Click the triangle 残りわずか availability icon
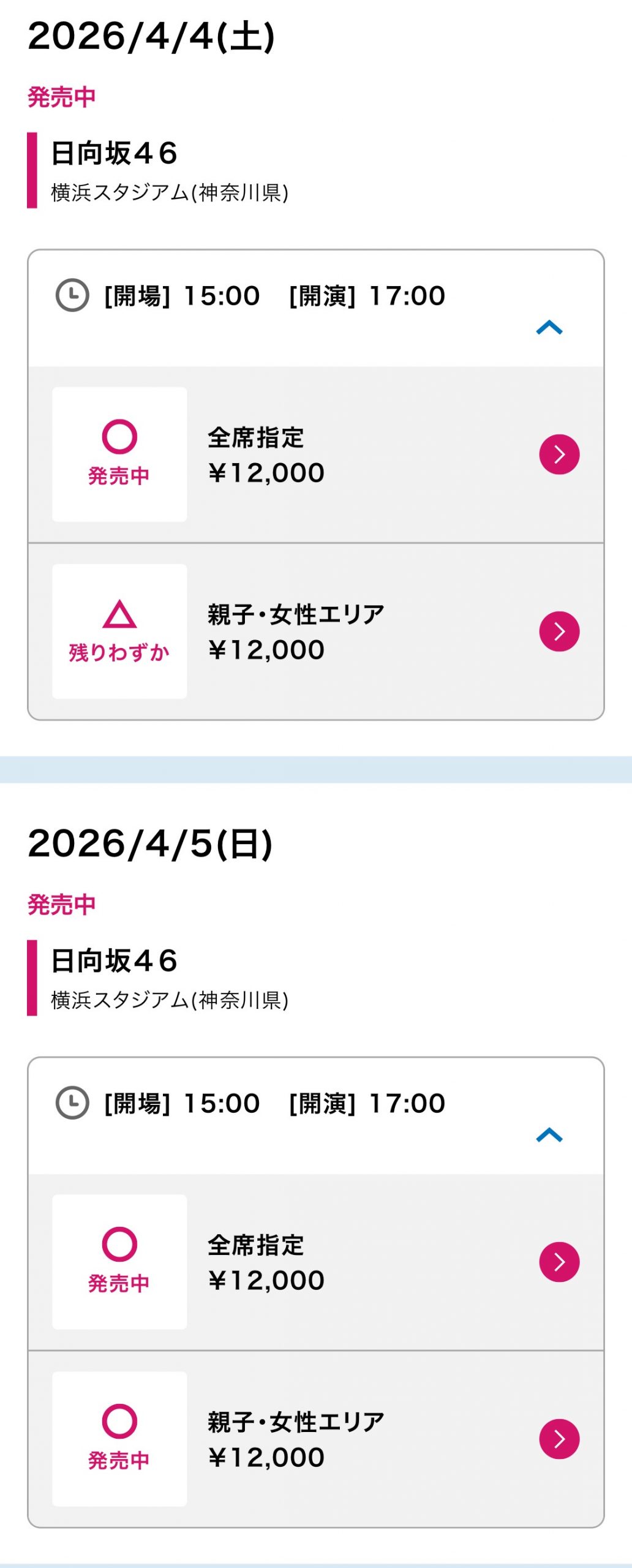Viewport: 632px width, 1568px height. click(119, 614)
